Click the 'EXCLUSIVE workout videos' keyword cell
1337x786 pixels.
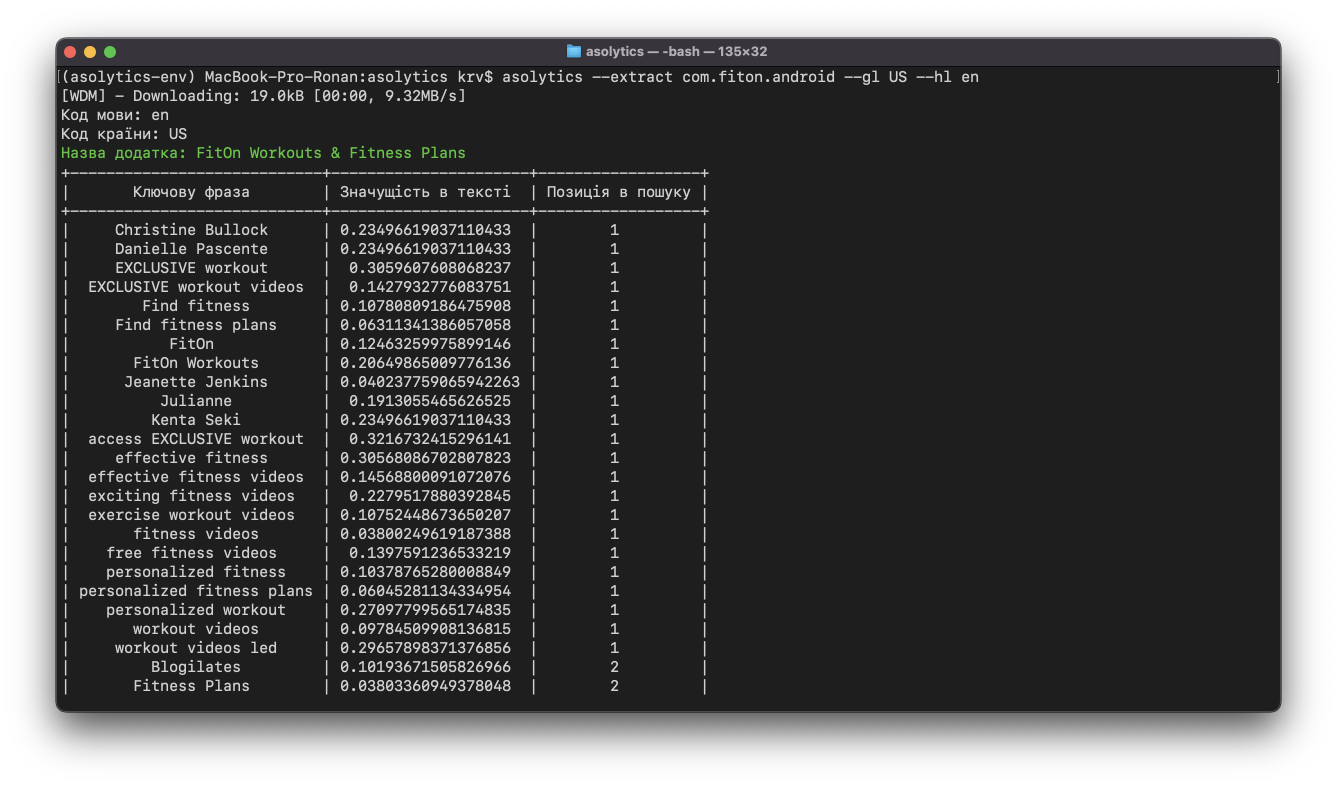tap(196, 287)
